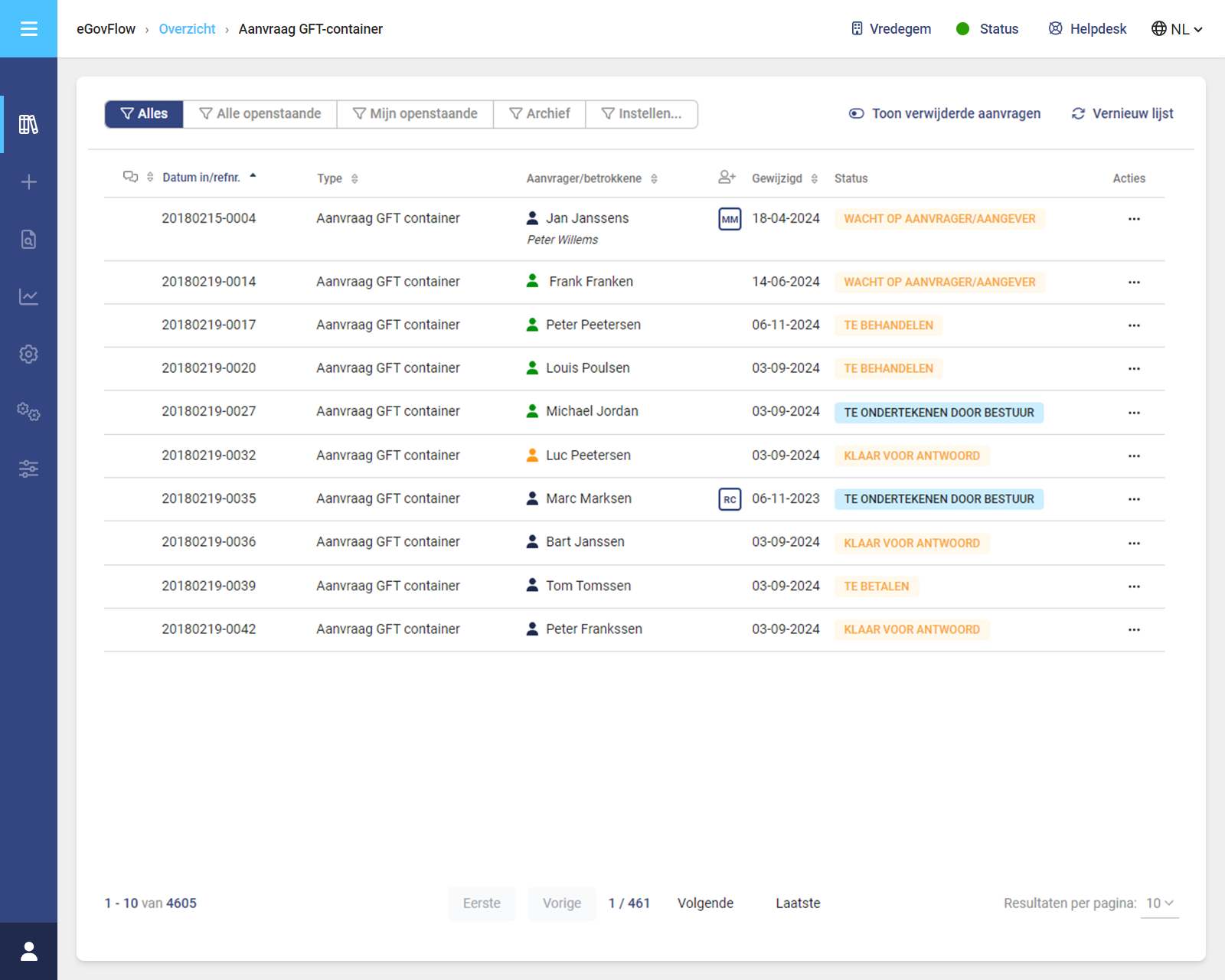The width and height of the screenshot is (1225, 980).
Task: Open actions menu for Peter Peetersen row
Action: coord(1134,325)
